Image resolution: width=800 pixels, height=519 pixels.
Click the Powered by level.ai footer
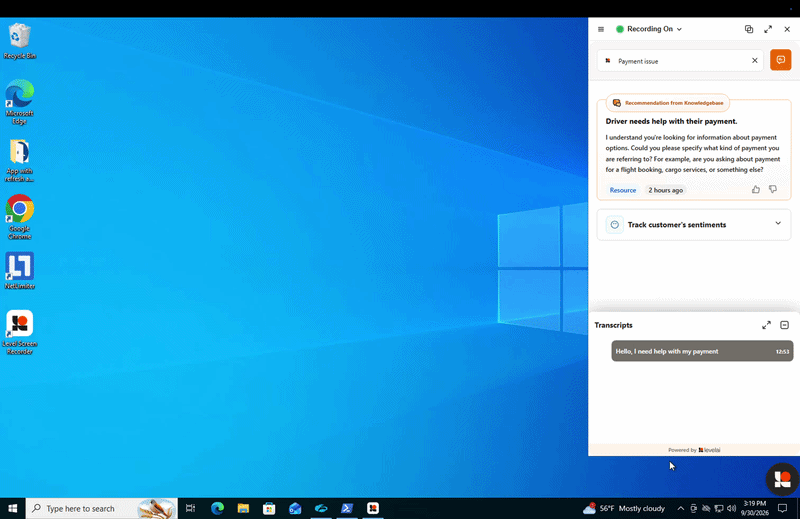[694, 450]
